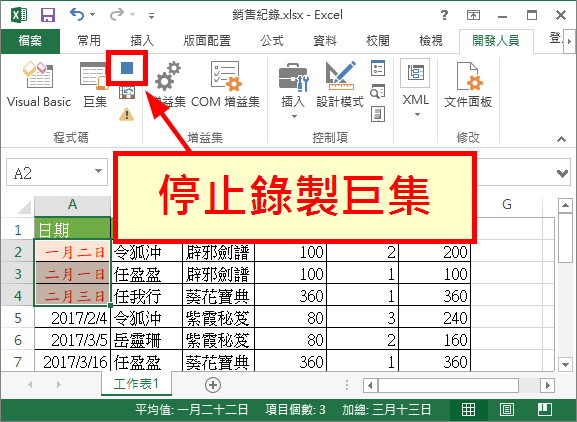The height and width of the screenshot is (422, 577).
Task: Open macro security warning icon
Action: click(x=127, y=114)
